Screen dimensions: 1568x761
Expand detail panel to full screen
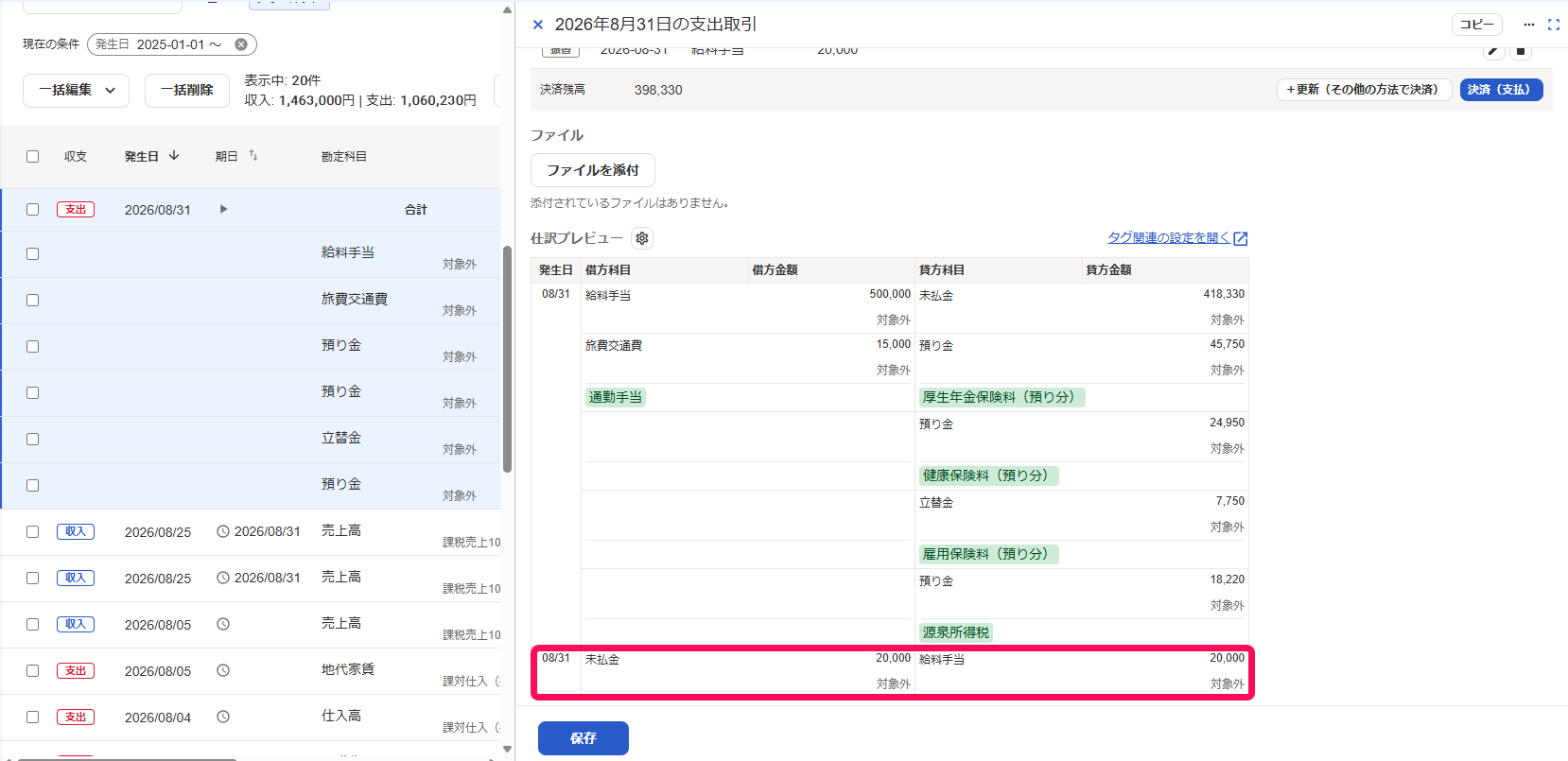coord(1554,25)
